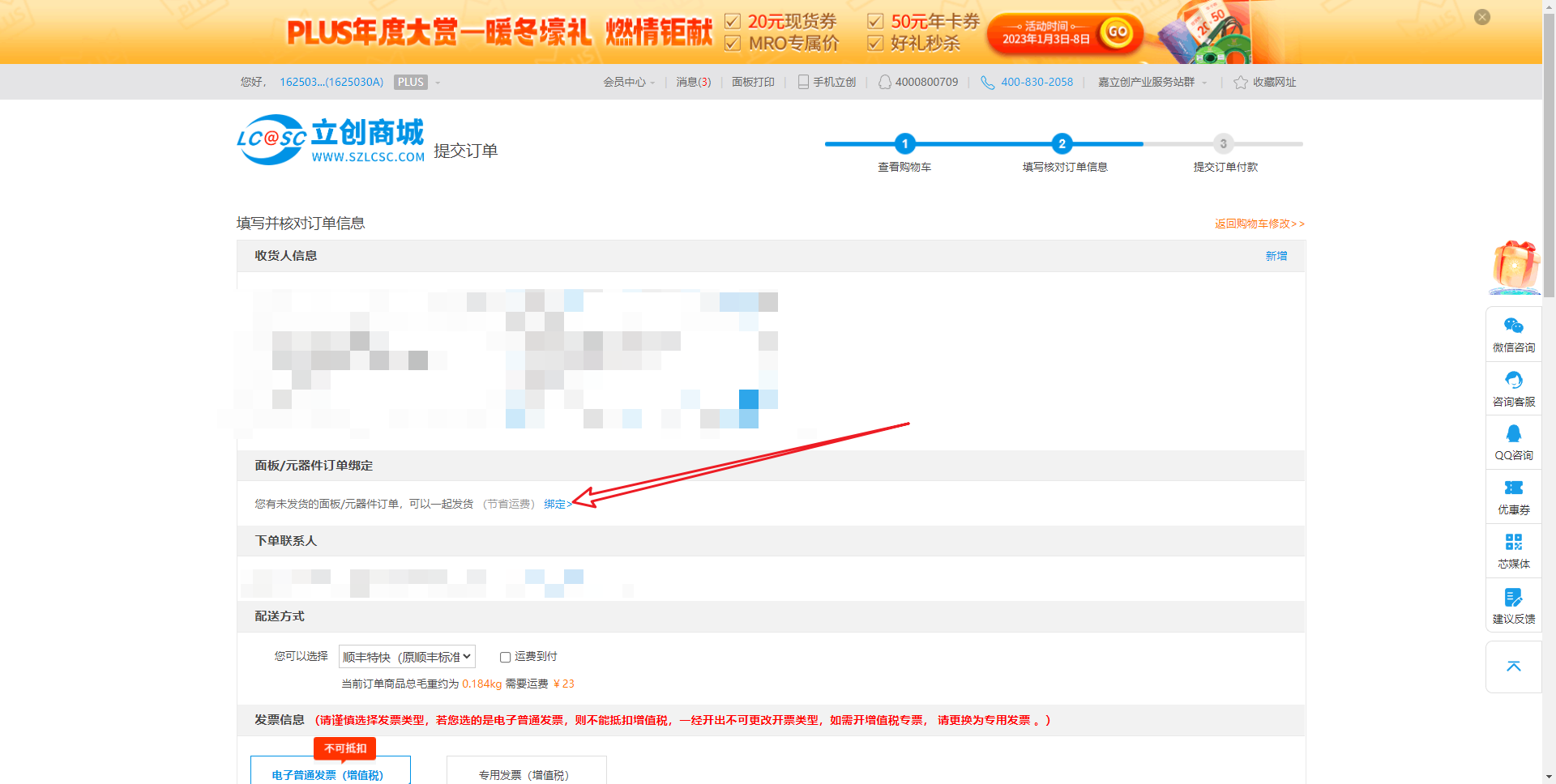Open customer service (咨询客服)
The height and width of the screenshot is (784, 1556).
coord(1514,389)
